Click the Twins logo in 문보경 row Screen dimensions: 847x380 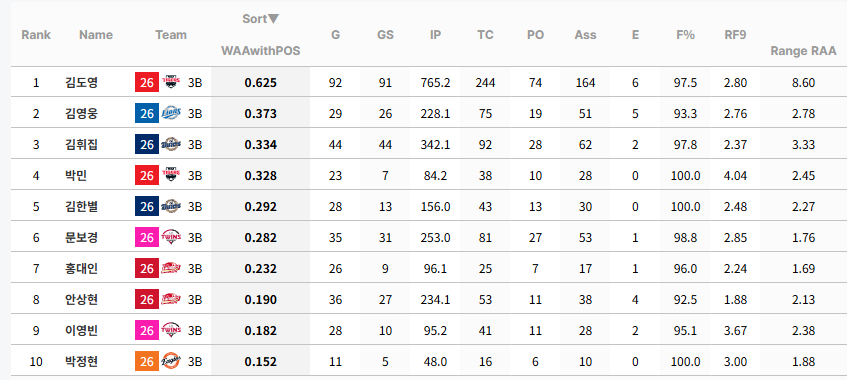(171, 237)
